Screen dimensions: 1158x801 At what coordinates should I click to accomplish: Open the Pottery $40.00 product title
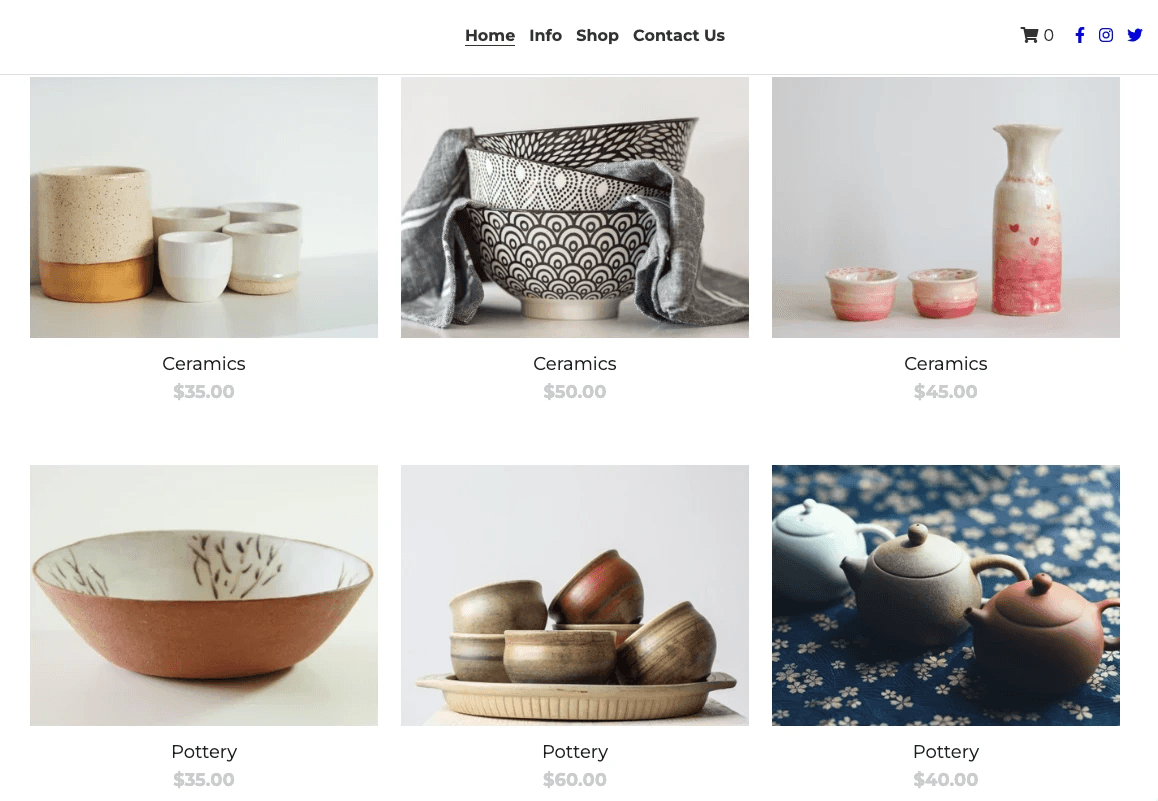coord(945,752)
